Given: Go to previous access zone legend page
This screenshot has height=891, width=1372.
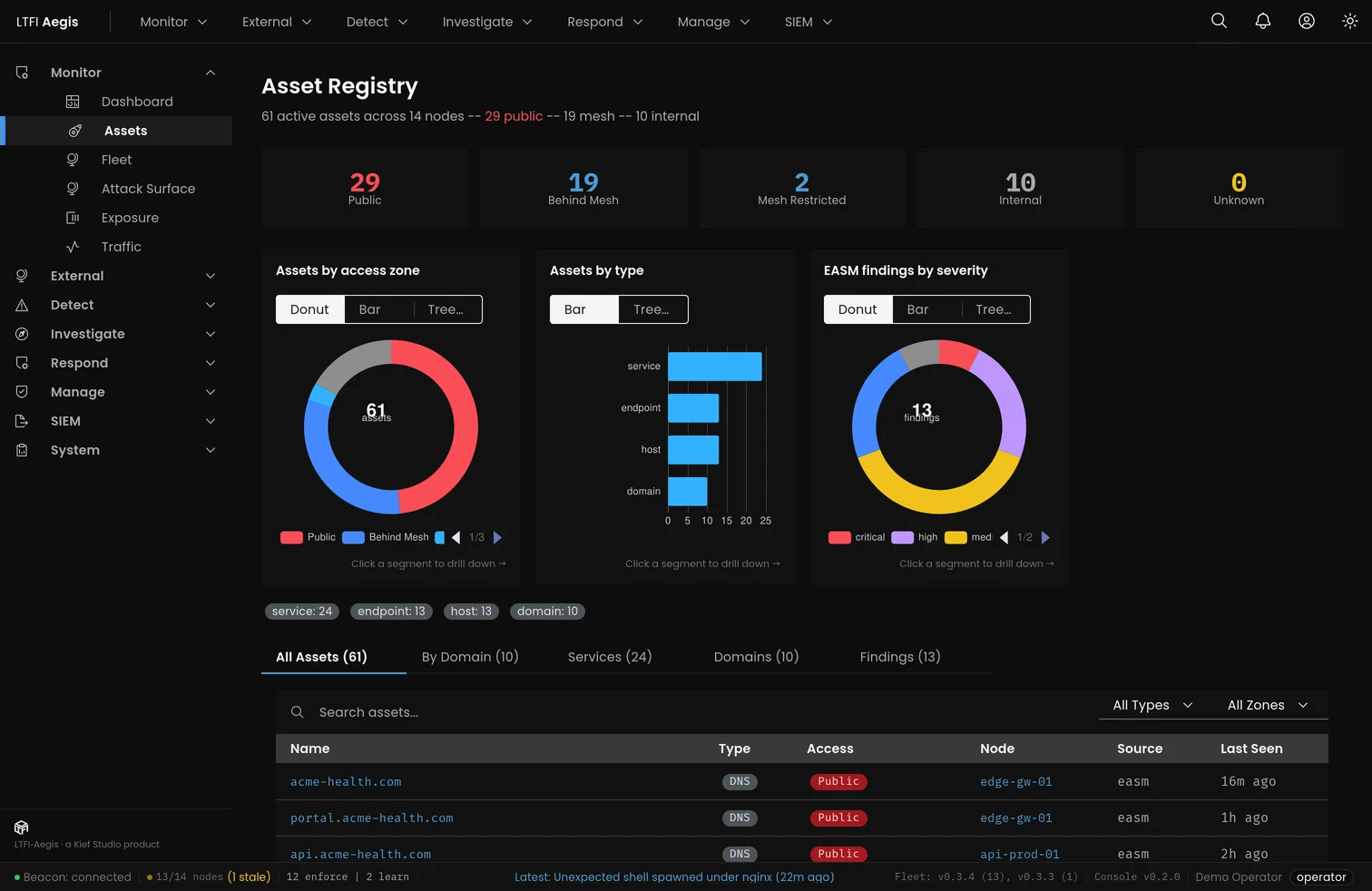Looking at the screenshot, I should [x=456, y=537].
